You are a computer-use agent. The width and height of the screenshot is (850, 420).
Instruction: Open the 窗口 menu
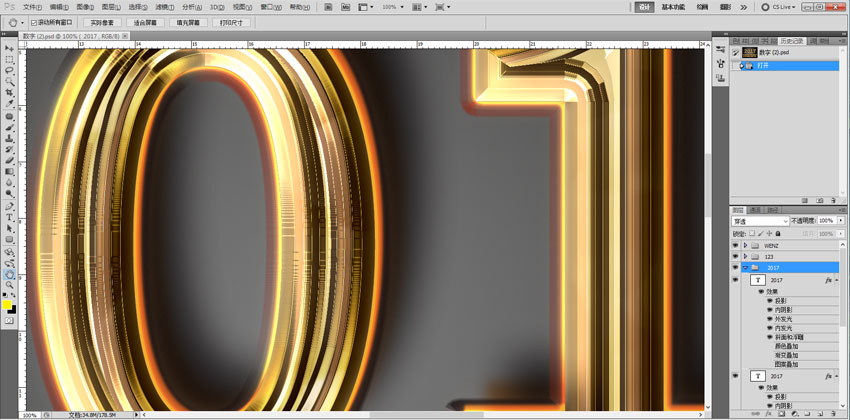coord(271,7)
